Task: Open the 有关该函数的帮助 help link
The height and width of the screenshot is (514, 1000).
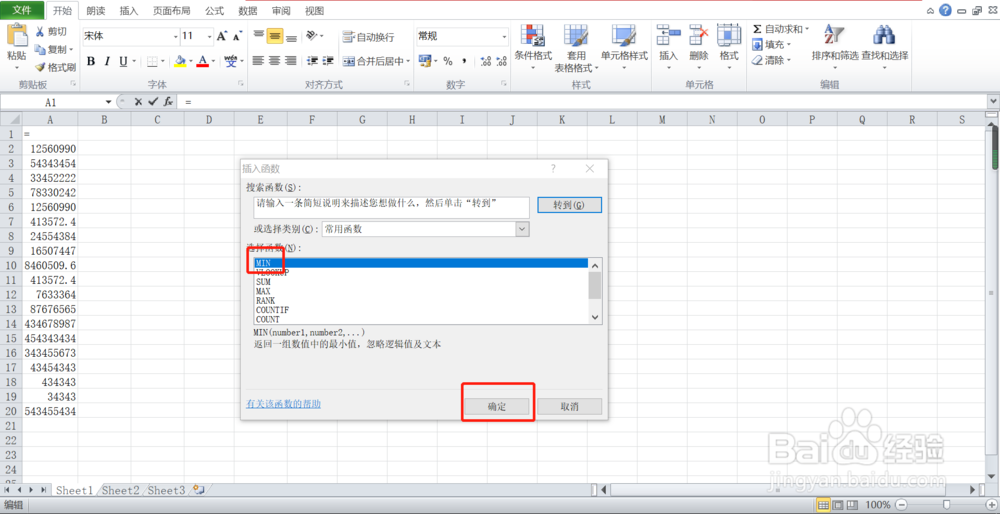Action: click(x=283, y=404)
